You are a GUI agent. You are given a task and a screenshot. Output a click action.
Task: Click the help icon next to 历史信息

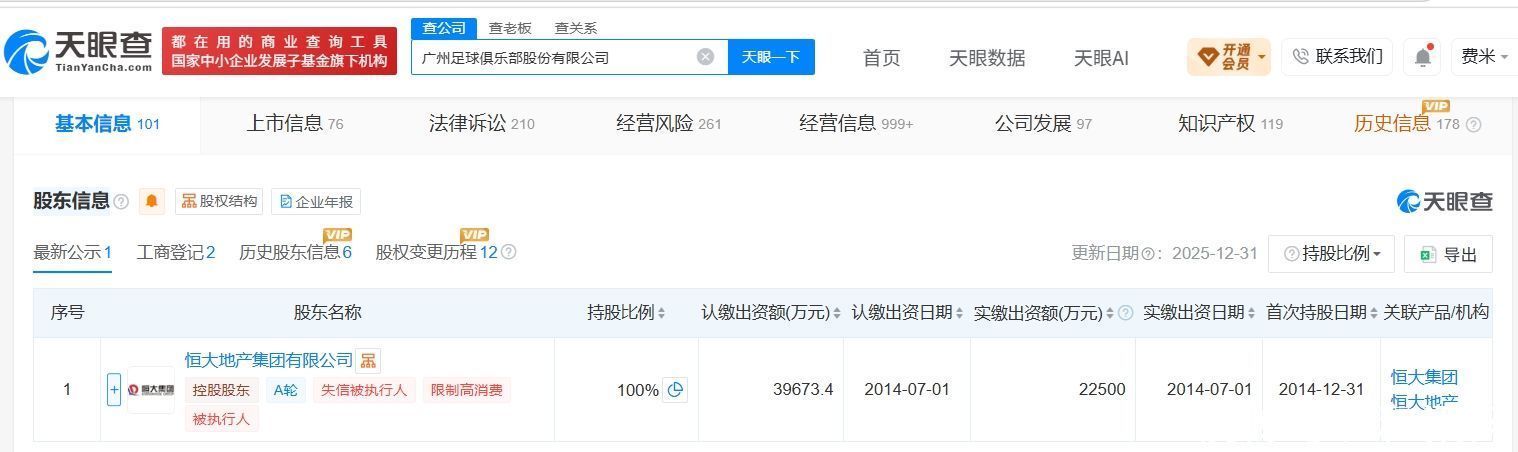click(1473, 125)
